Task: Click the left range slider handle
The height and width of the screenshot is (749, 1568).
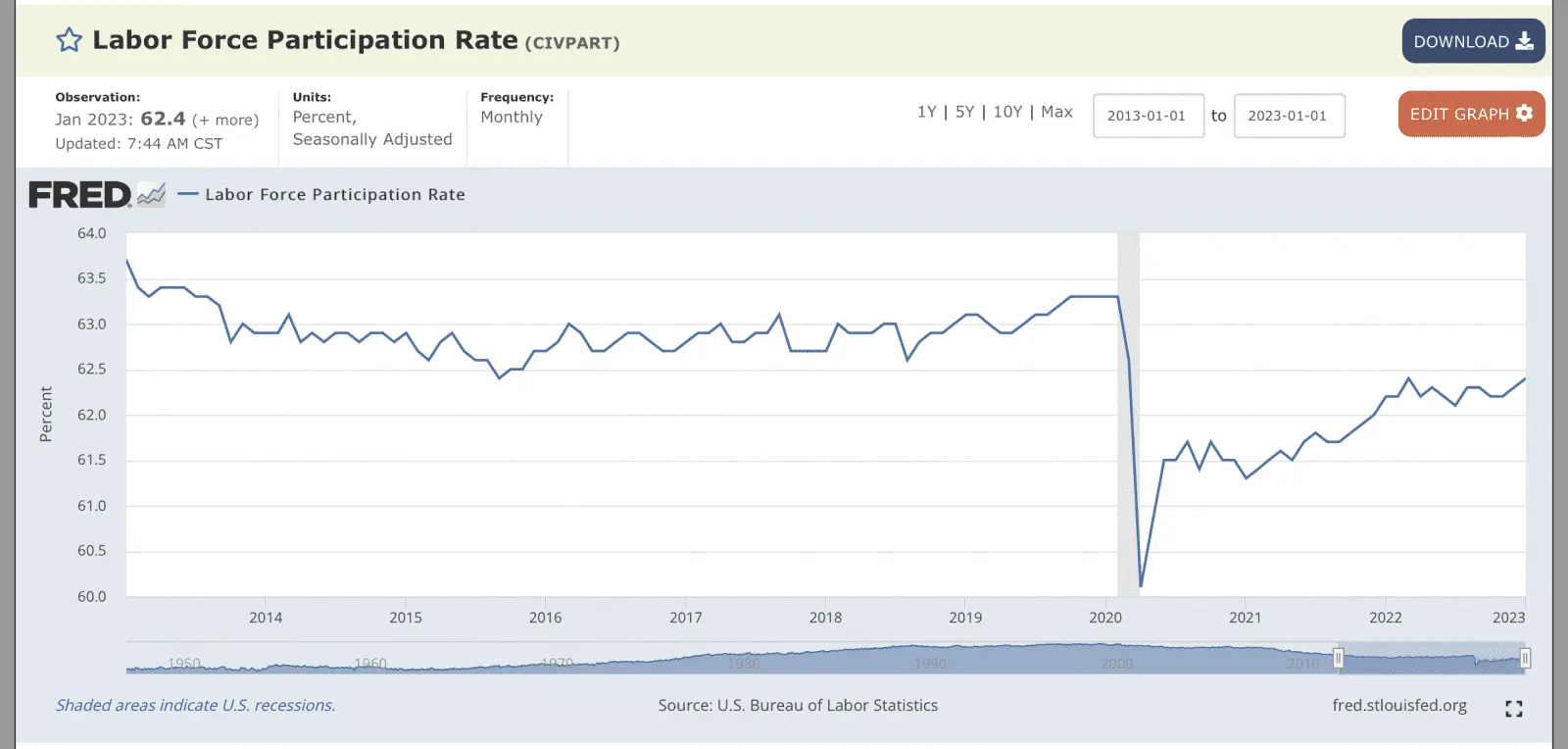Action: [1338, 659]
